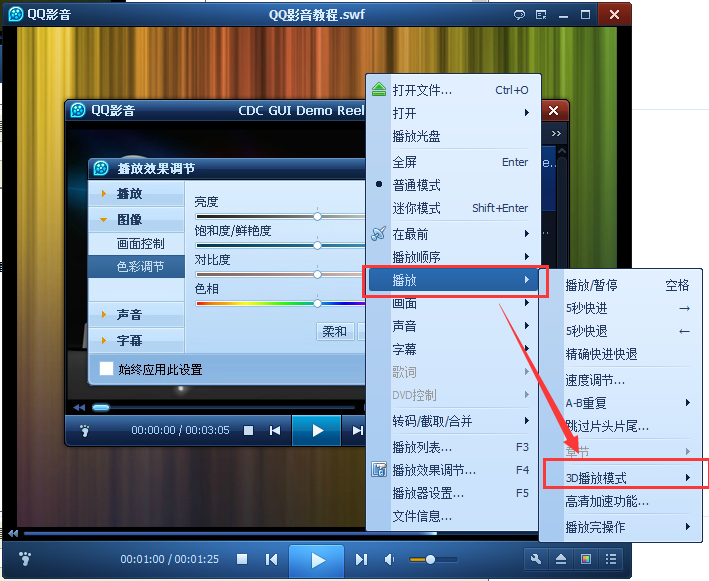709x581 pixels.
Task: Expand the 声音 section in effects sidebar
Action: [x=137, y=314]
